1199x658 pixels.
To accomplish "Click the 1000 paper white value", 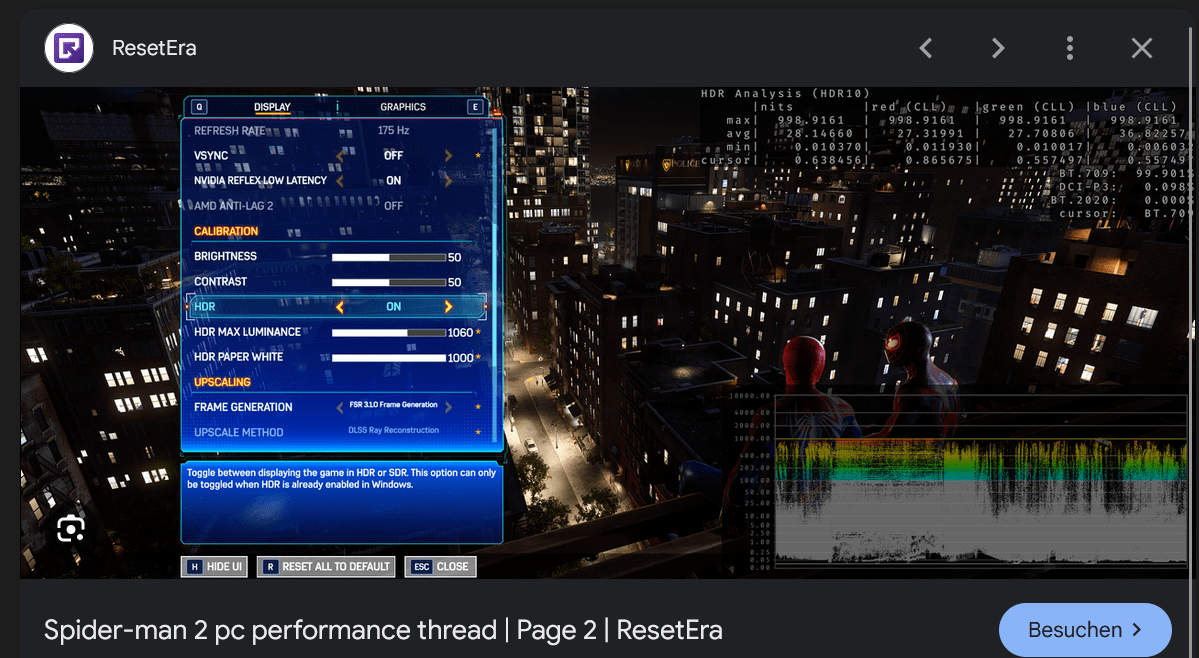I will (460, 358).
